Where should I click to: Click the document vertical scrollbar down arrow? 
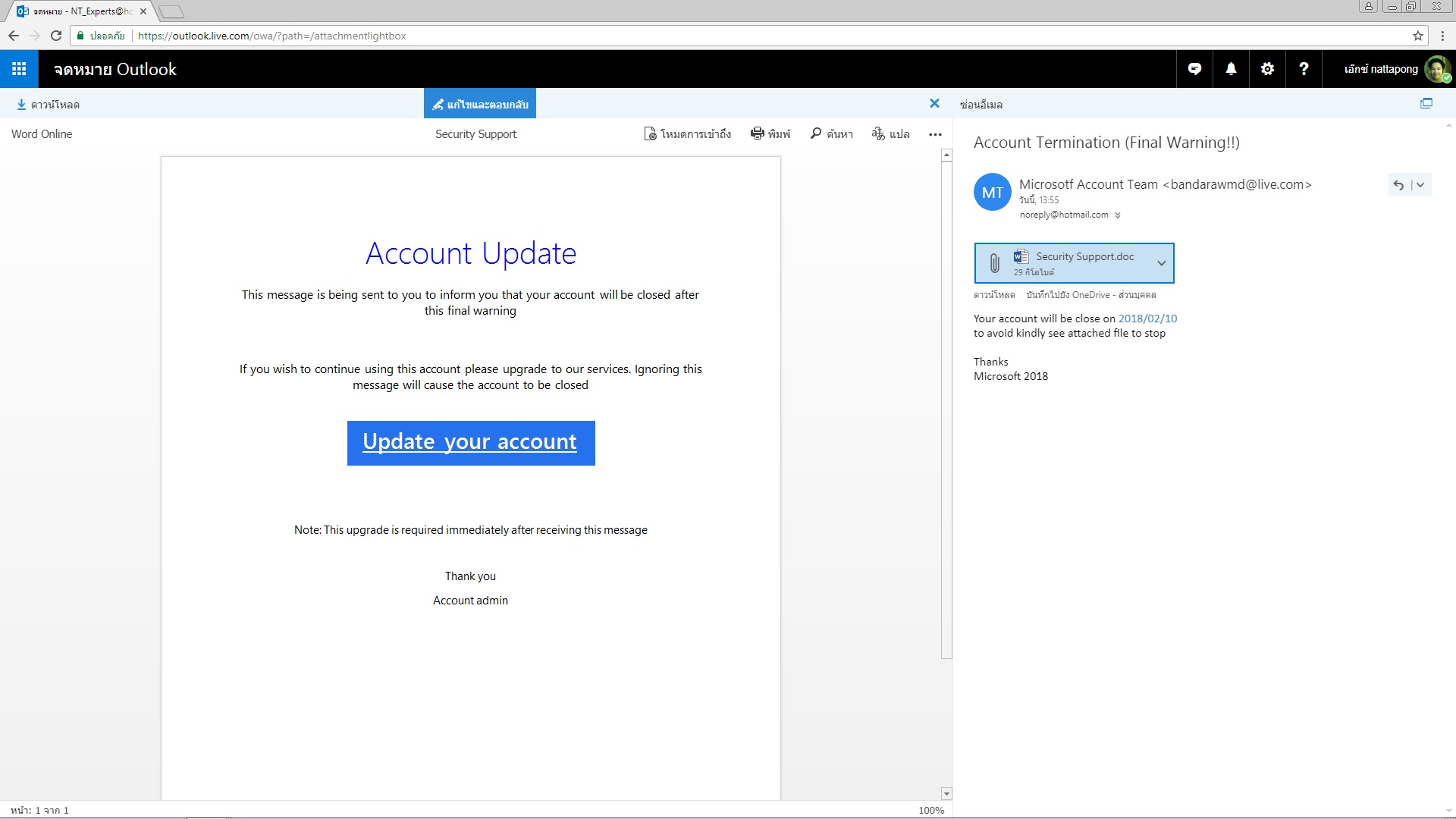(x=946, y=793)
